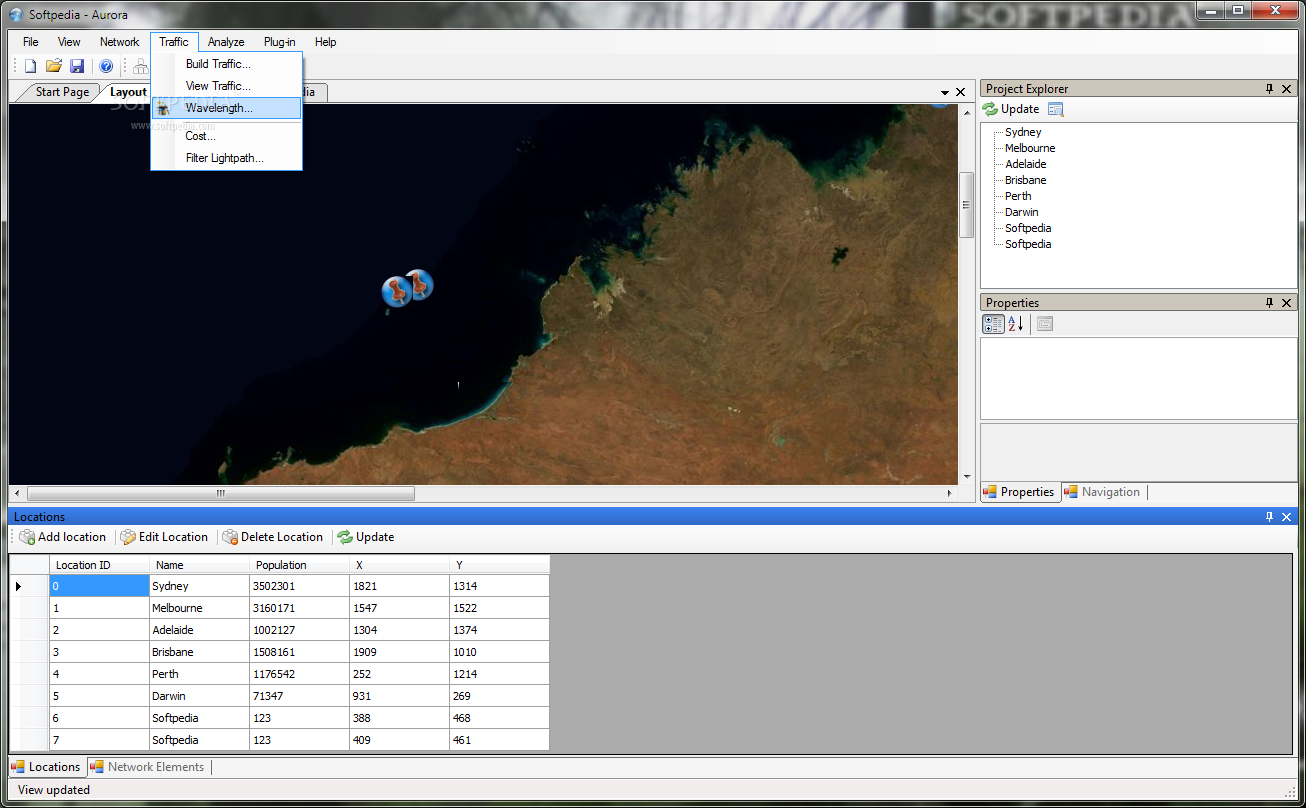Open the View menu
This screenshot has width=1306, height=808.
pyautogui.click(x=69, y=42)
